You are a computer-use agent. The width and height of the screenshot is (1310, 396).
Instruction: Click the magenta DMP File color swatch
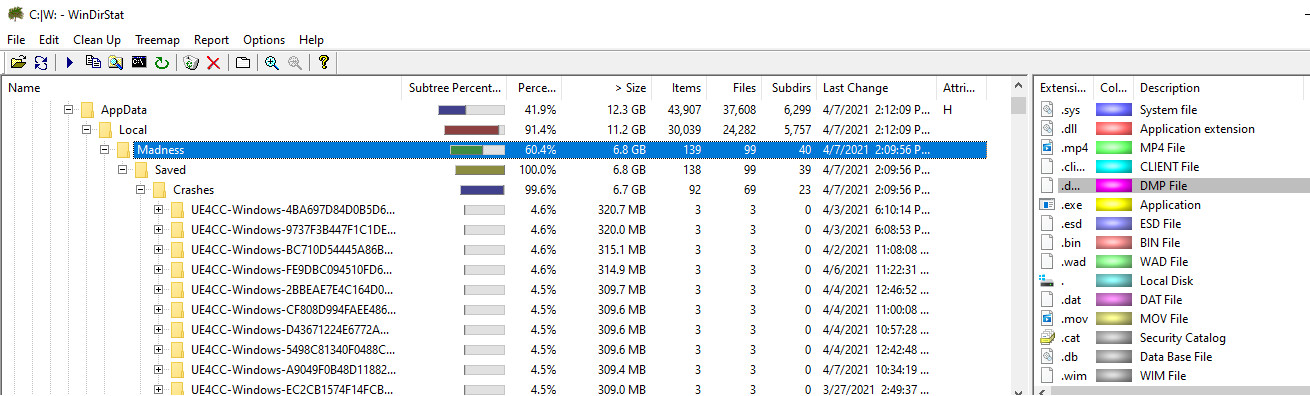pos(1114,186)
